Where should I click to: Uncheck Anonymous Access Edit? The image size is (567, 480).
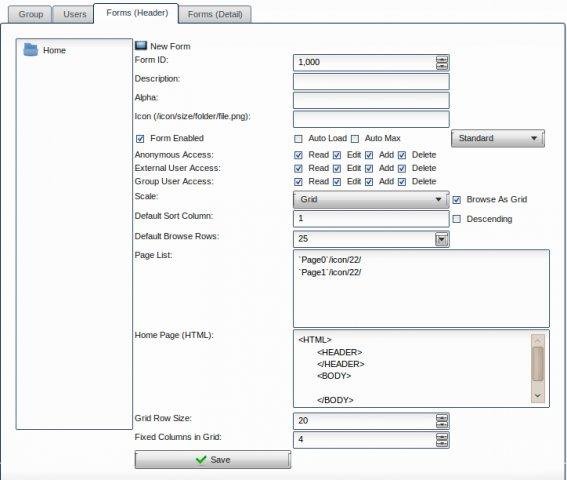point(337,155)
